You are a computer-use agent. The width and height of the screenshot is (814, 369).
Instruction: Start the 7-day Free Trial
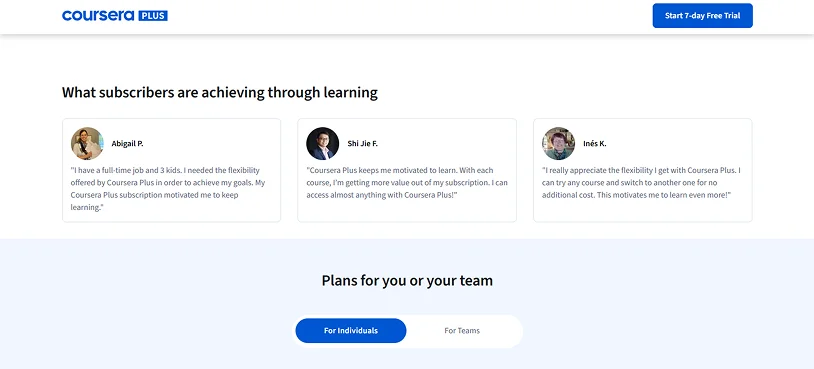pyautogui.click(x=702, y=16)
